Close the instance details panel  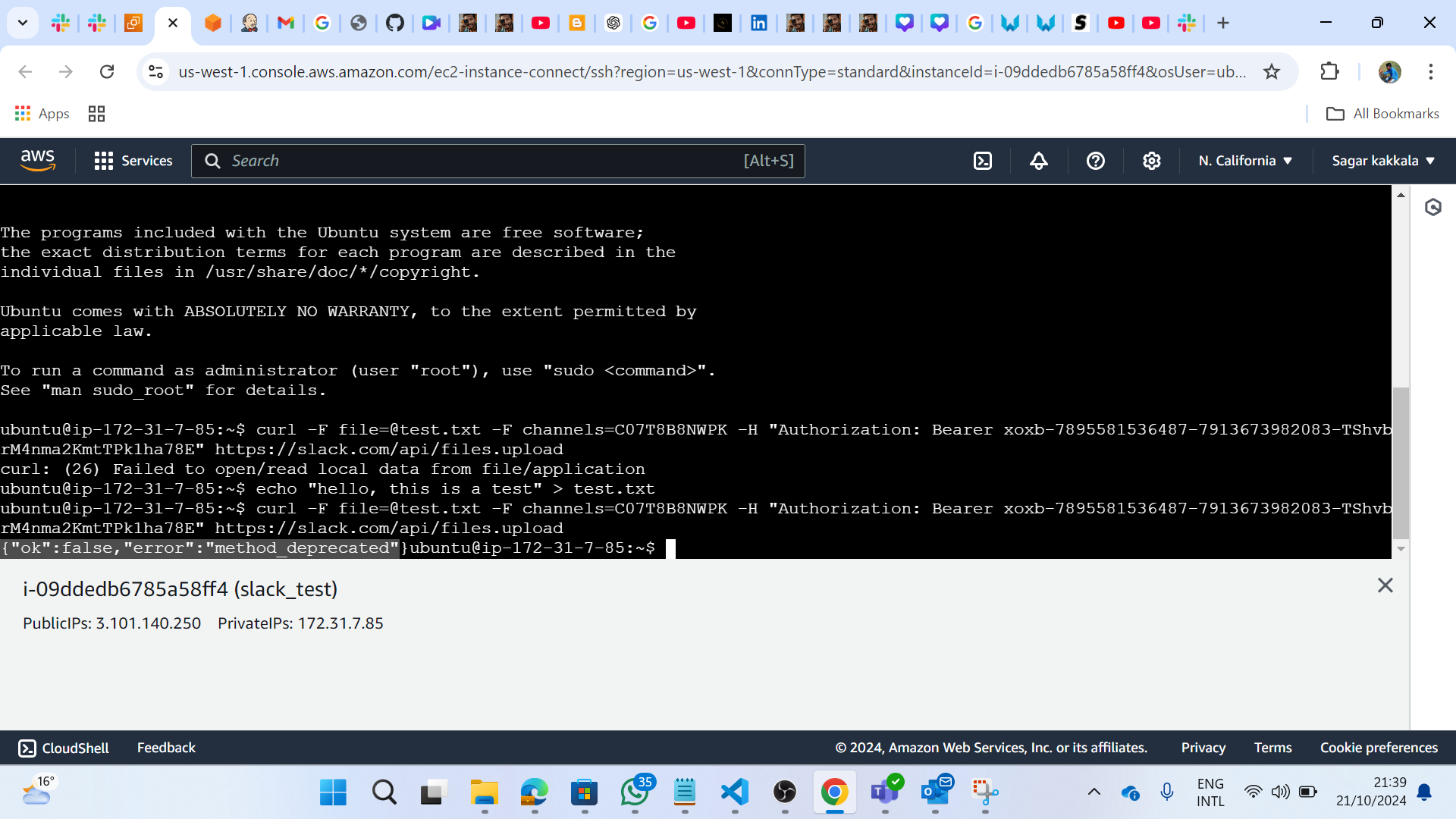point(1385,585)
